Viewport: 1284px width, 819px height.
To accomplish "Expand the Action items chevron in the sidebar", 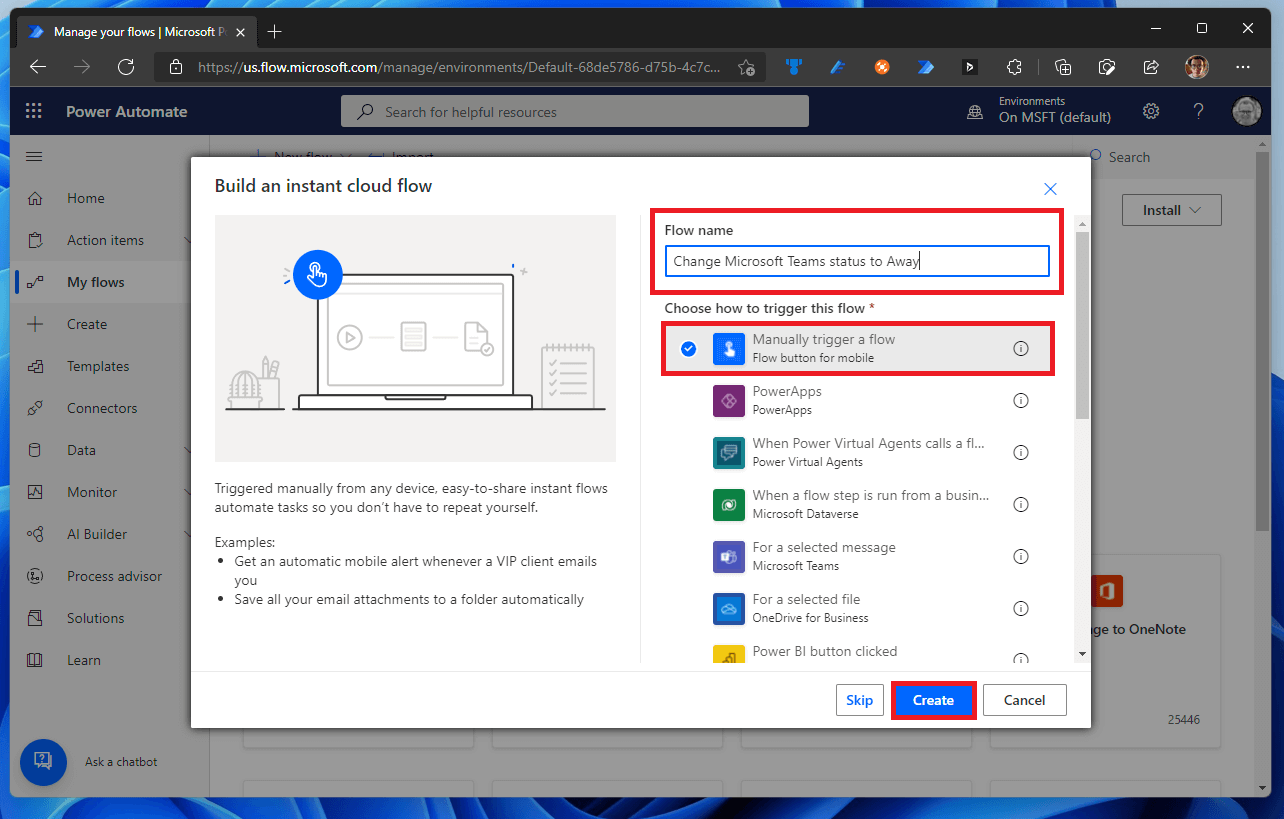I will [x=188, y=240].
